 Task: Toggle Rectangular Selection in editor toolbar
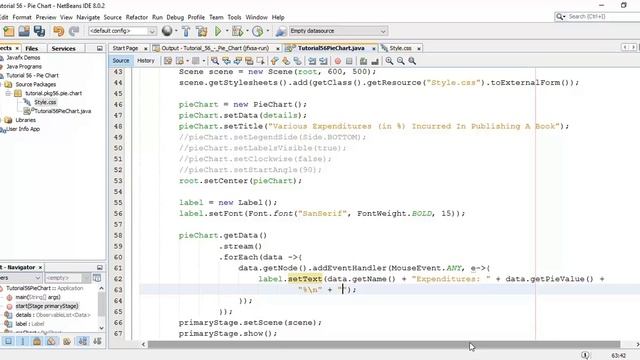tap(260, 61)
